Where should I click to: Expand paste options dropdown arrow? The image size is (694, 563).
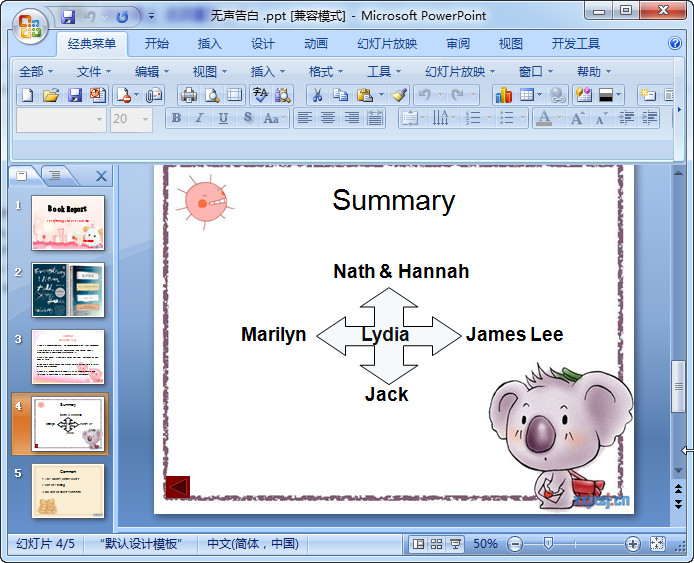point(381,95)
